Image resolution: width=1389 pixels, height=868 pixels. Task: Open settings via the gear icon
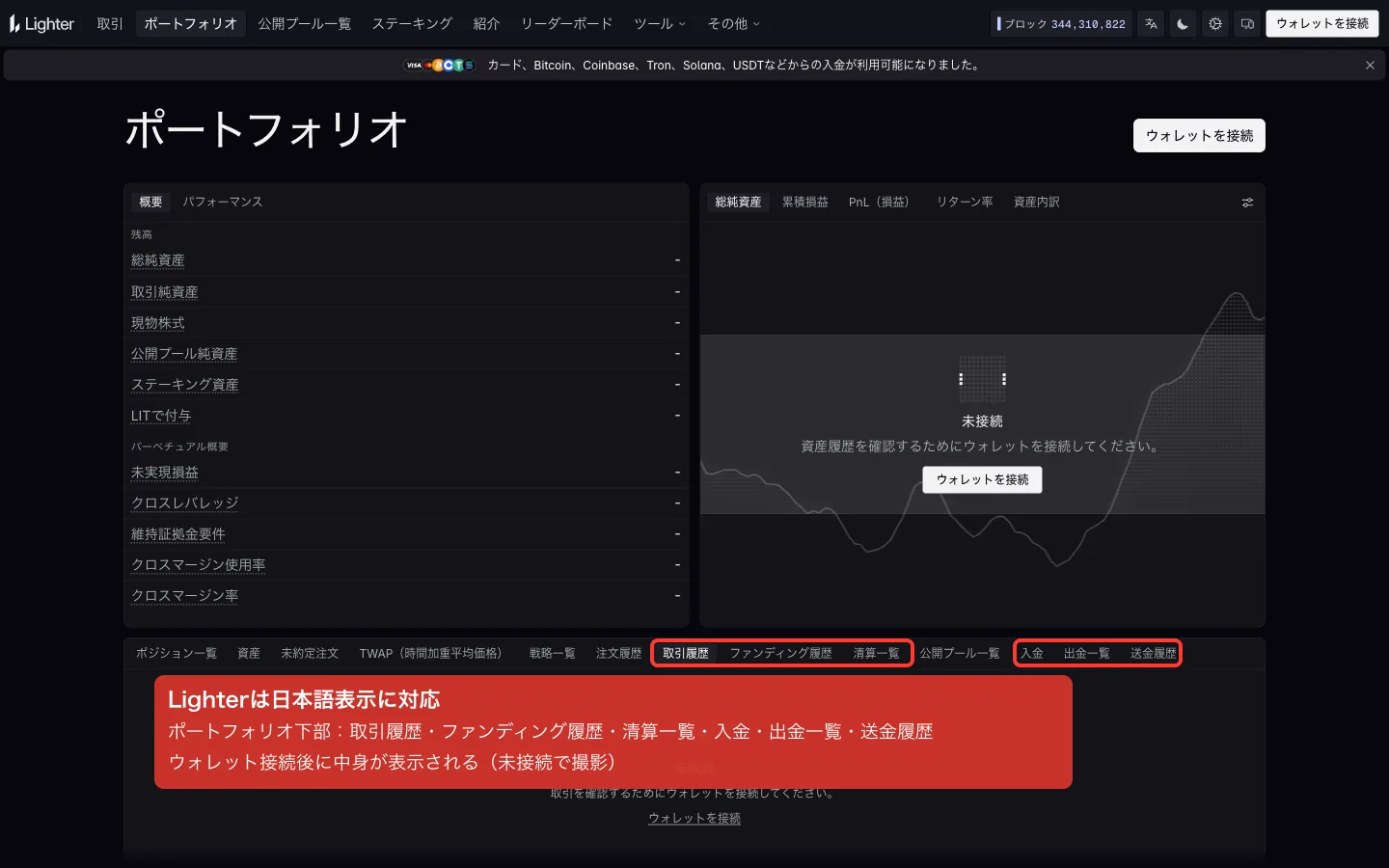(1215, 24)
